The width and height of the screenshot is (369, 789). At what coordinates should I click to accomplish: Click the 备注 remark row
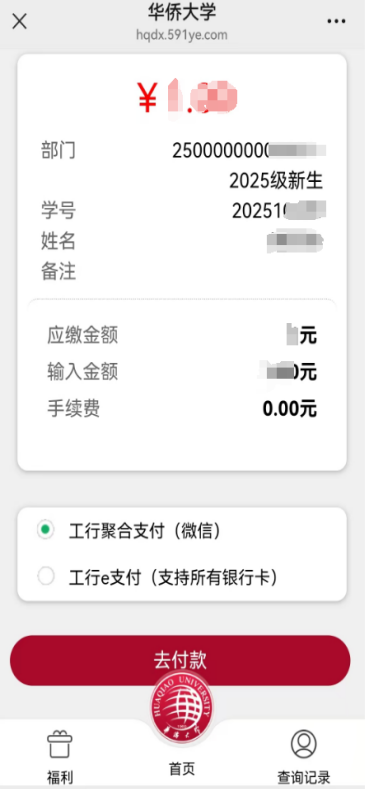point(182,272)
